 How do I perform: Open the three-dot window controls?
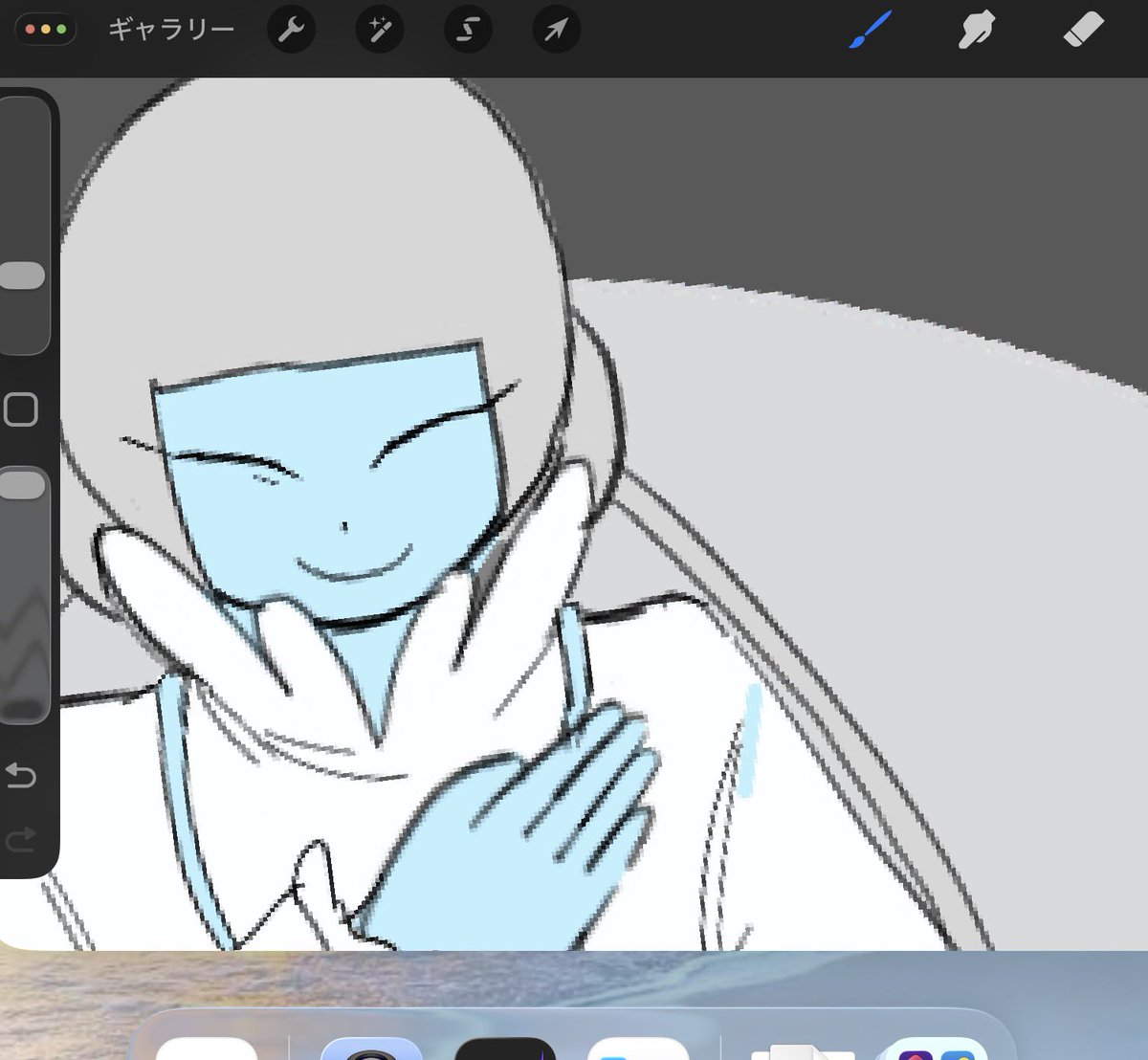click(46, 29)
